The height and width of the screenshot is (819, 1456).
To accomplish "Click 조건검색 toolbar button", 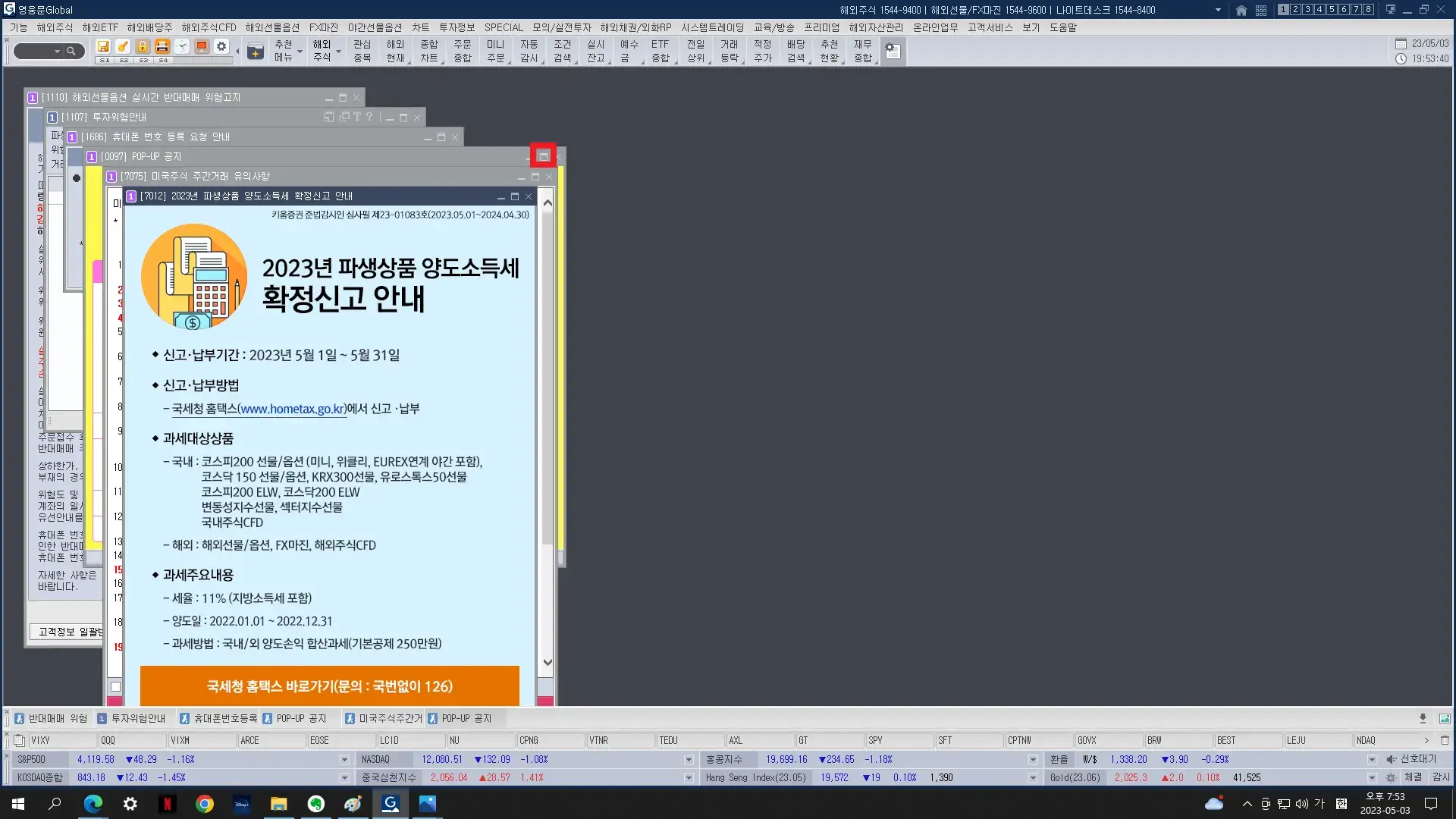I will pyautogui.click(x=563, y=51).
